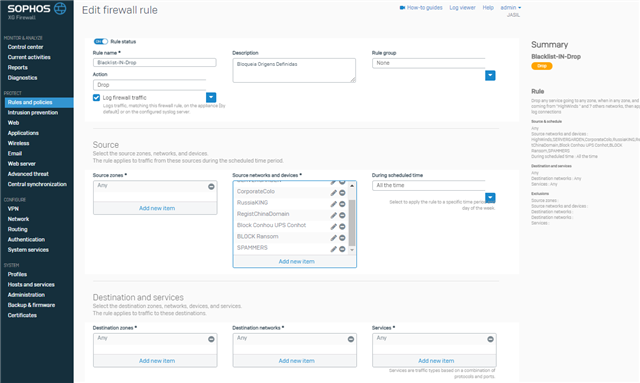
Task: Open Routing configuration
Action: click(x=18, y=229)
